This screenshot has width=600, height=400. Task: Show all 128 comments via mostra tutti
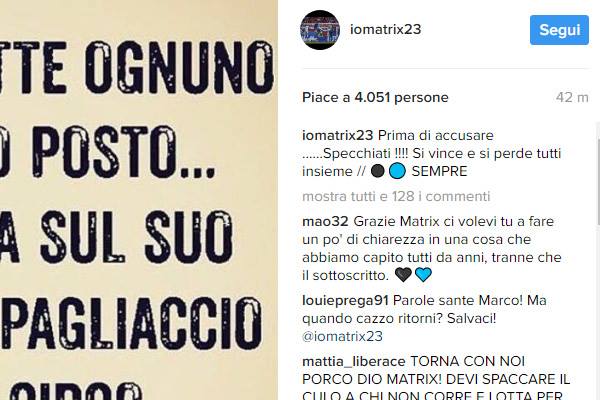pos(396,196)
